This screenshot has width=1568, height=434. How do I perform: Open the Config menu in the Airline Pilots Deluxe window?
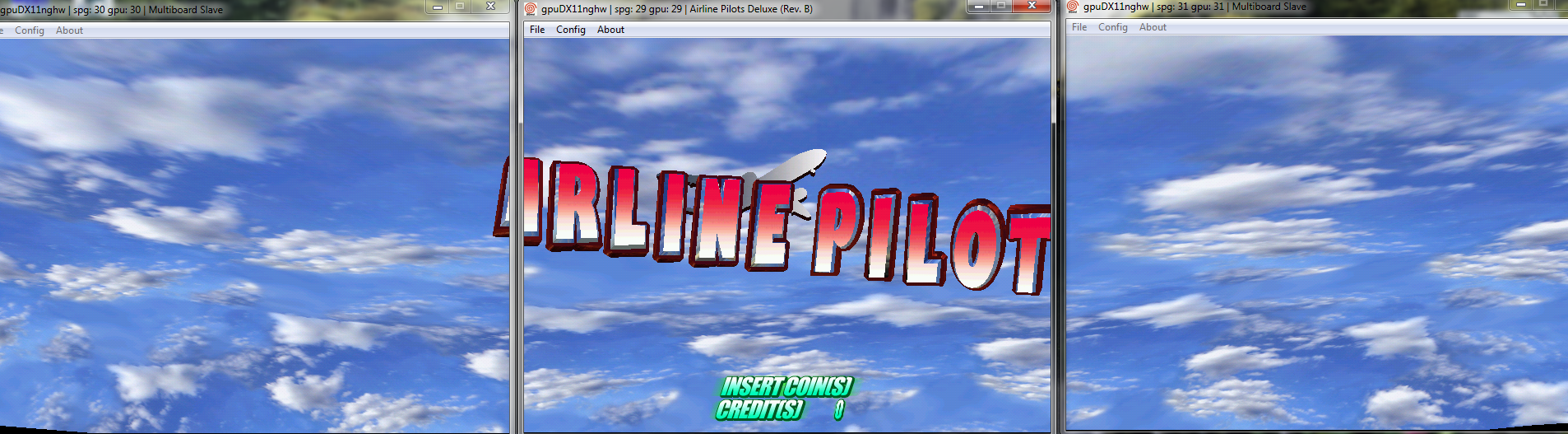[570, 30]
